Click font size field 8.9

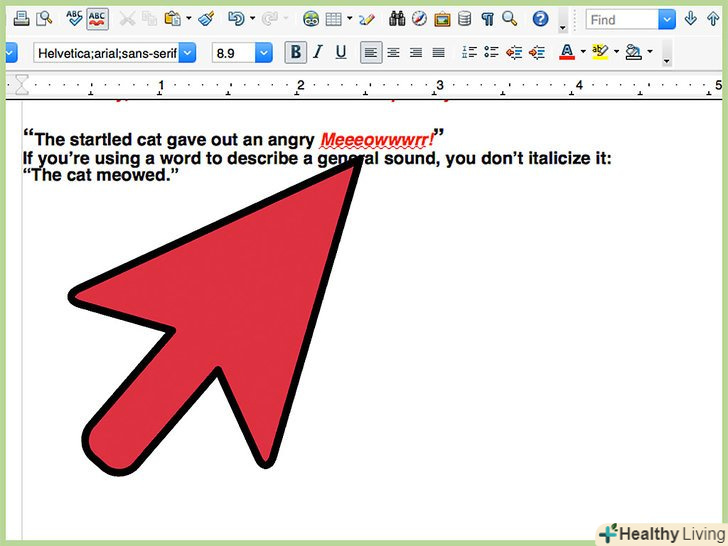pyautogui.click(x=234, y=53)
